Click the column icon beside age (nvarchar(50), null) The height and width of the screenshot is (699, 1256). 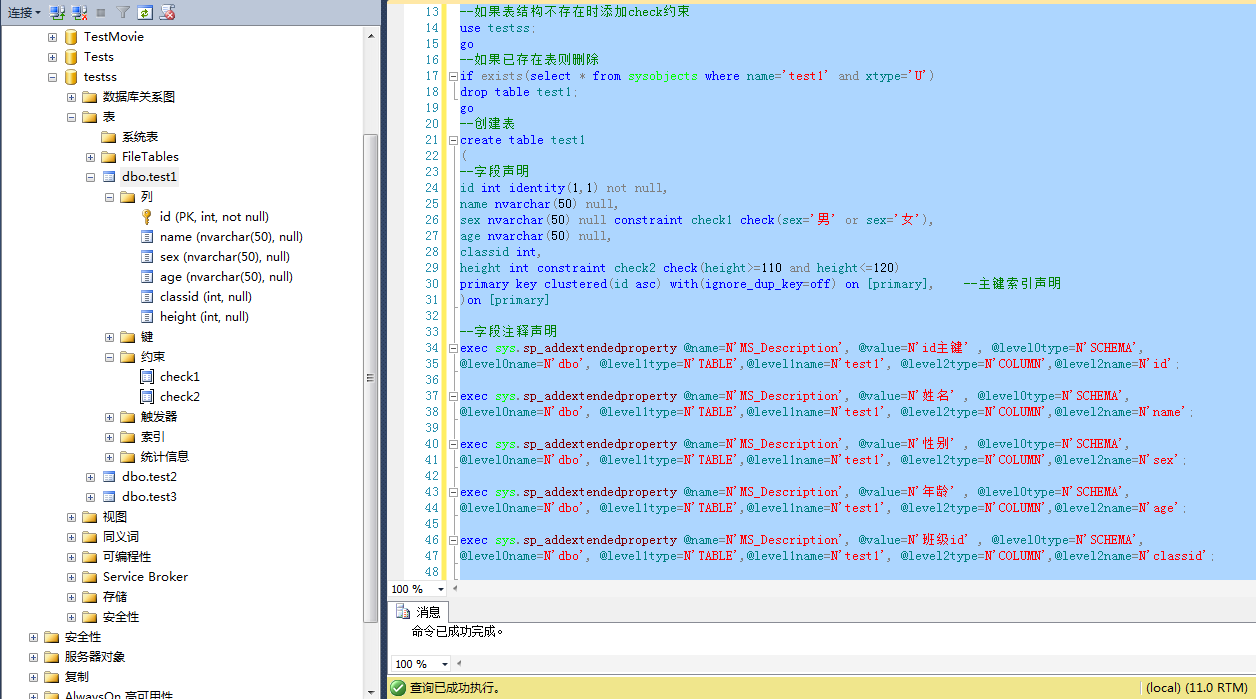click(147, 277)
